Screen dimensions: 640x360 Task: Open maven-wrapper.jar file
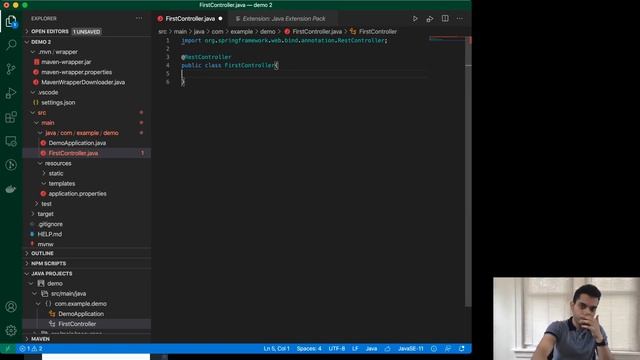click(x=66, y=62)
